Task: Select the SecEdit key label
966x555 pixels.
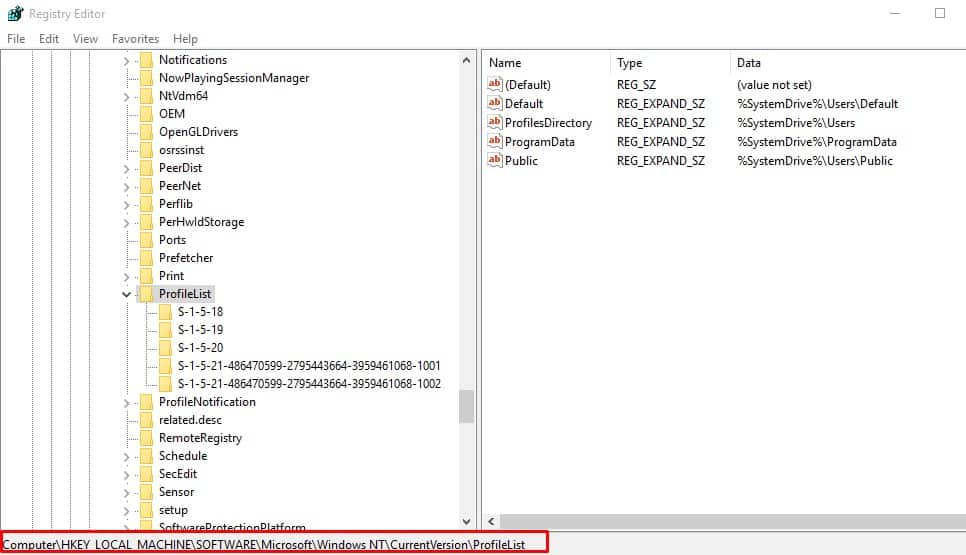Action: pos(178,474)
